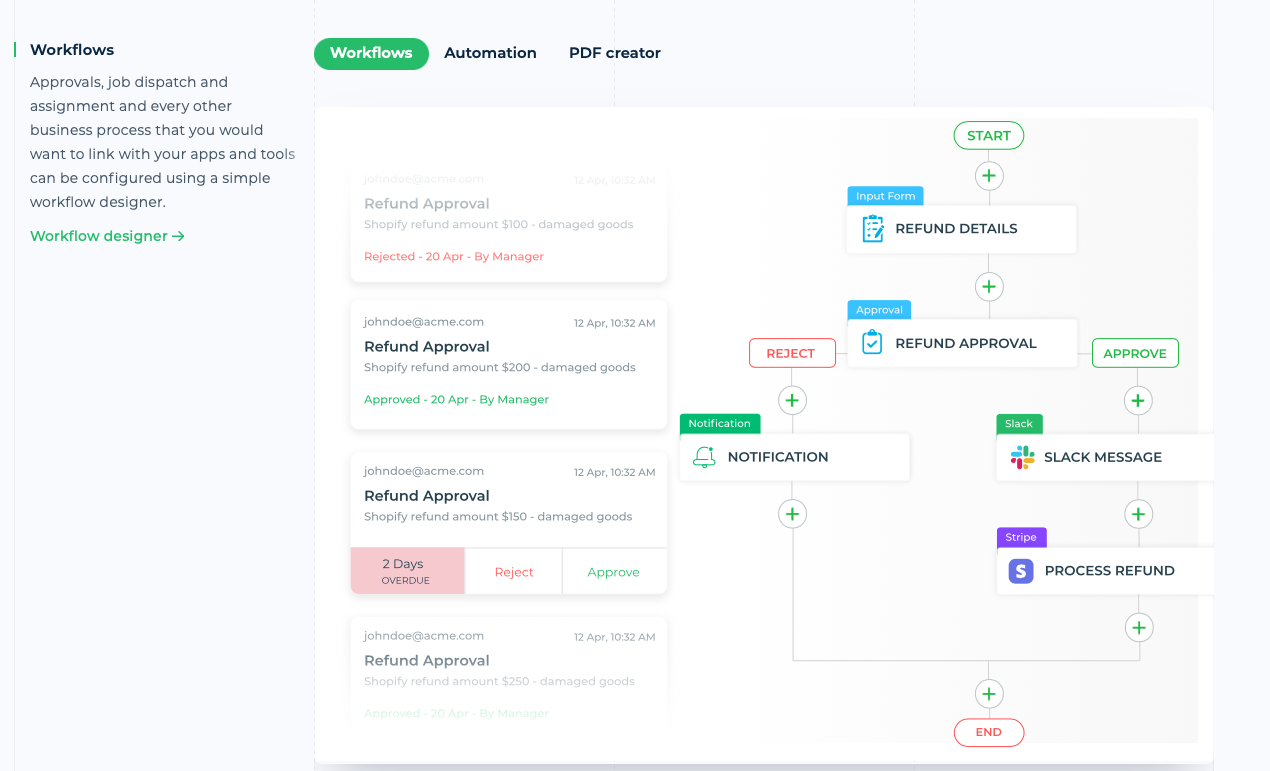Approve the $150 refund request
The width and height of the screenshot is (1270, 771).
614,571
